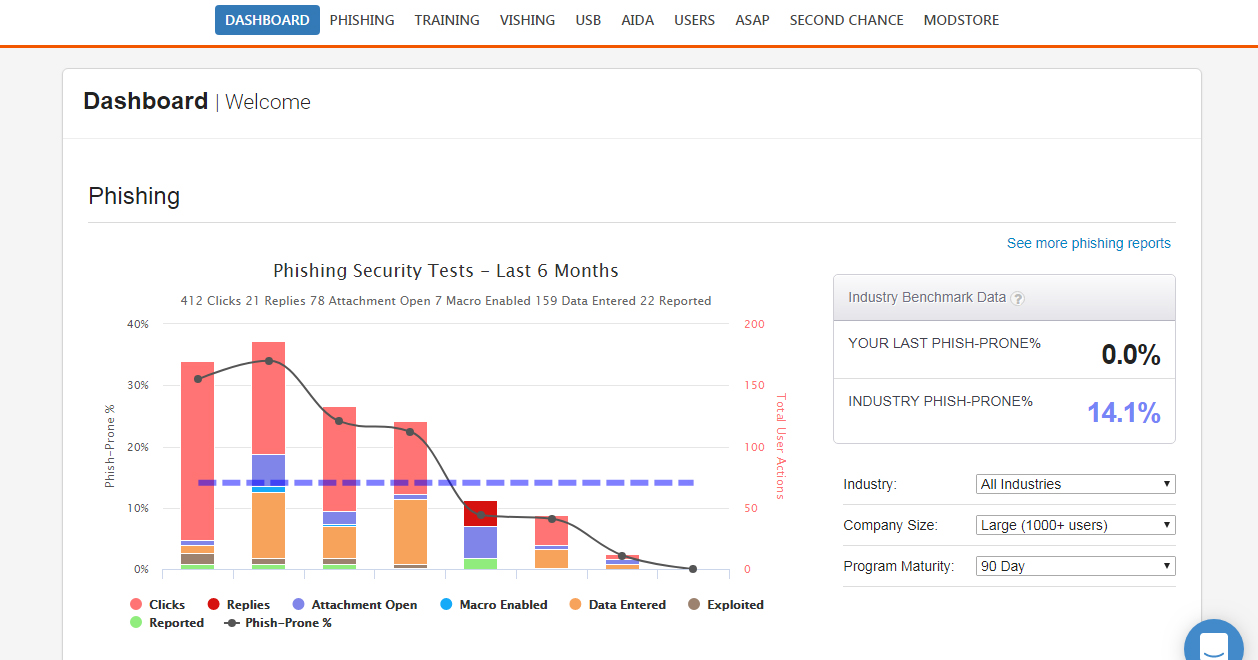
Task: Go to the Phishing tab
Action: 362,20
